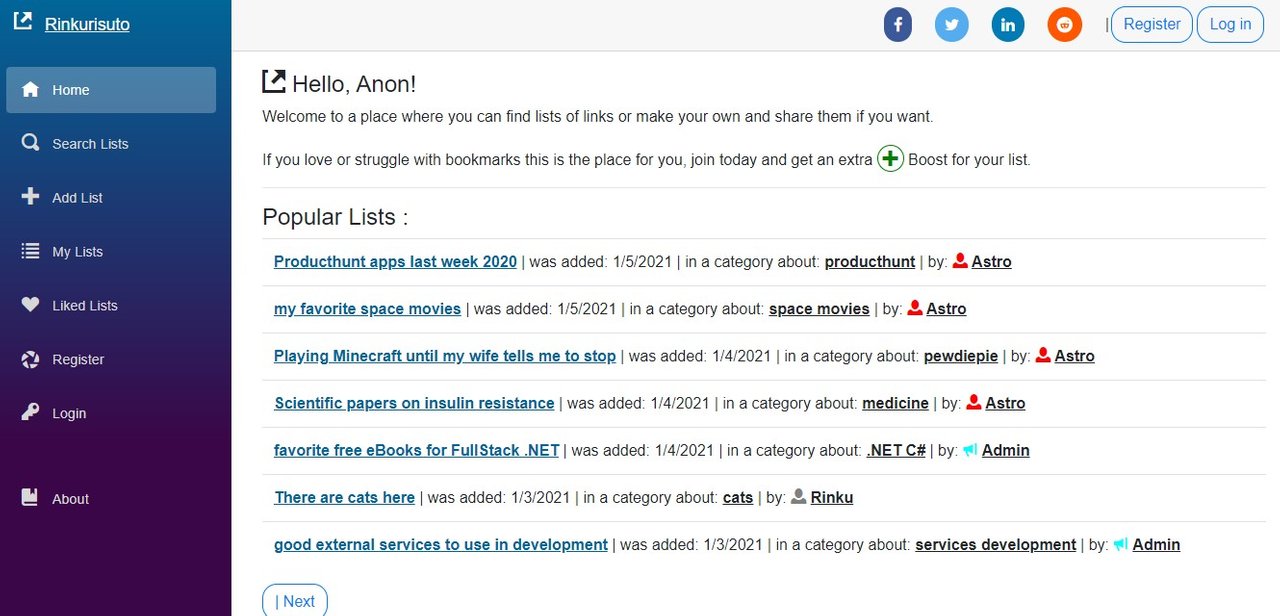Click red user icon in space movies row

click(x=914, y=308)
